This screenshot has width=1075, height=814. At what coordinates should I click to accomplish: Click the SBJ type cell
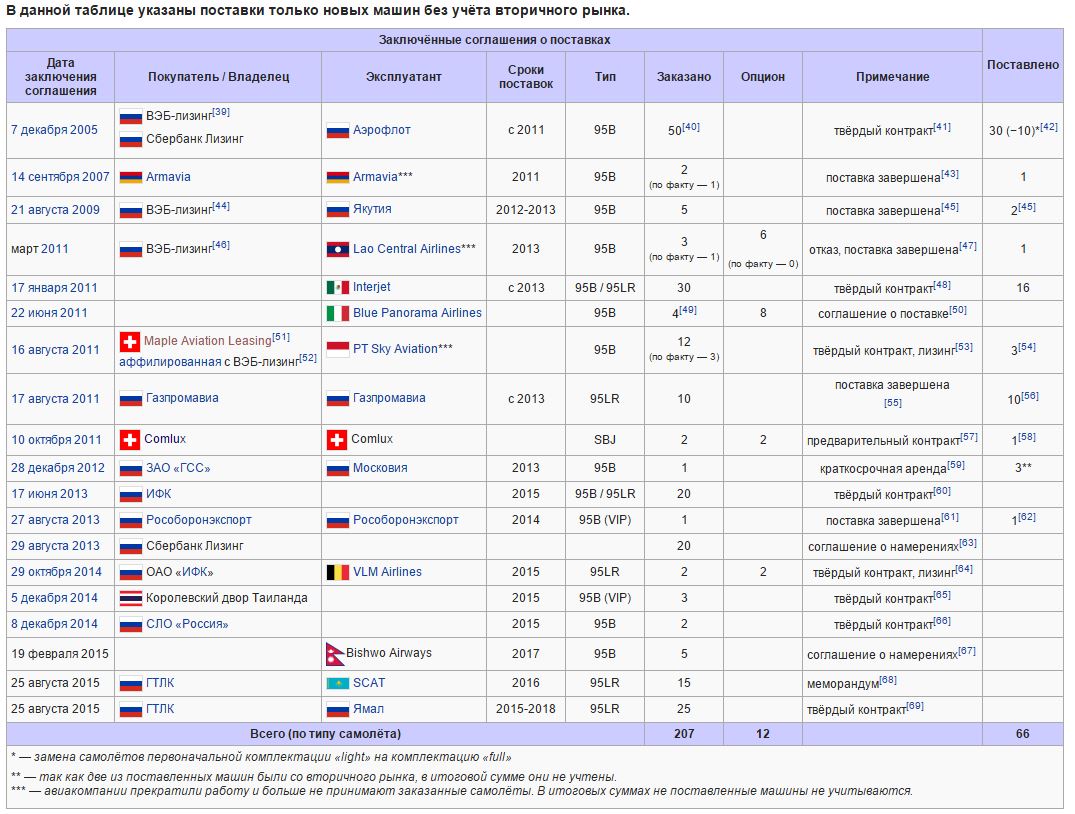click(605, 439)
